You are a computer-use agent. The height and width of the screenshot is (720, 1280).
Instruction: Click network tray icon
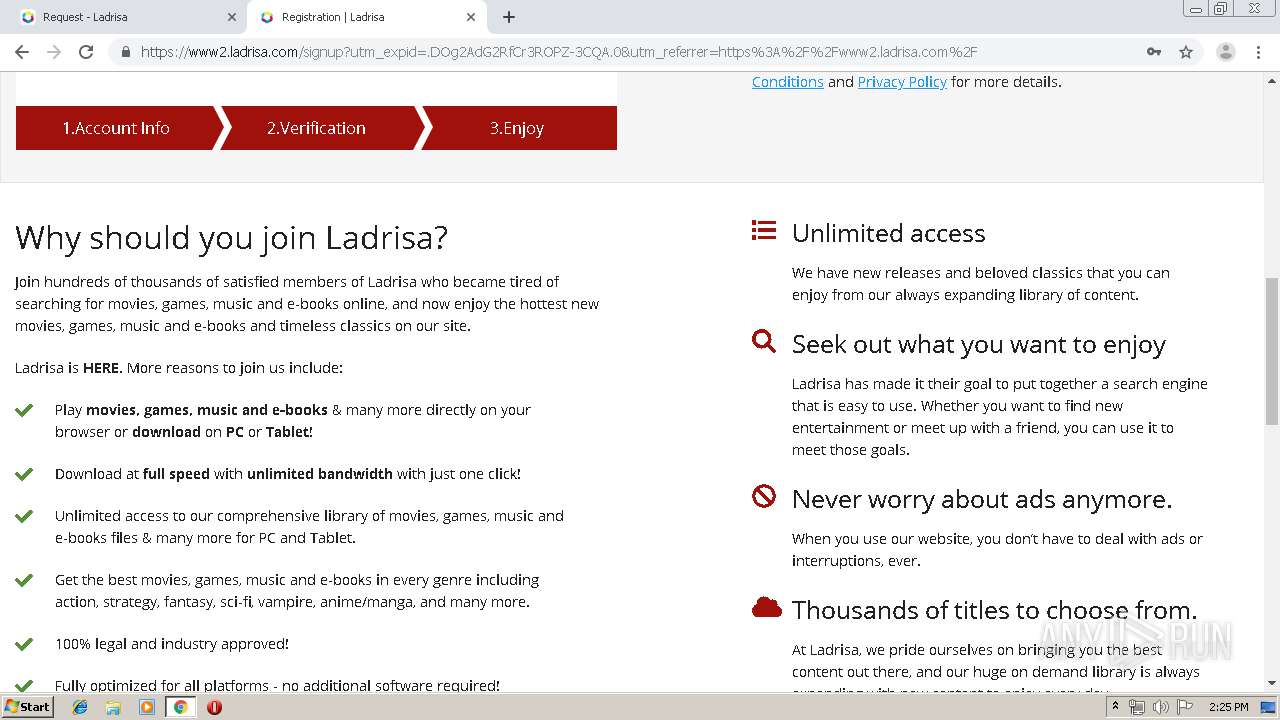1137,707
